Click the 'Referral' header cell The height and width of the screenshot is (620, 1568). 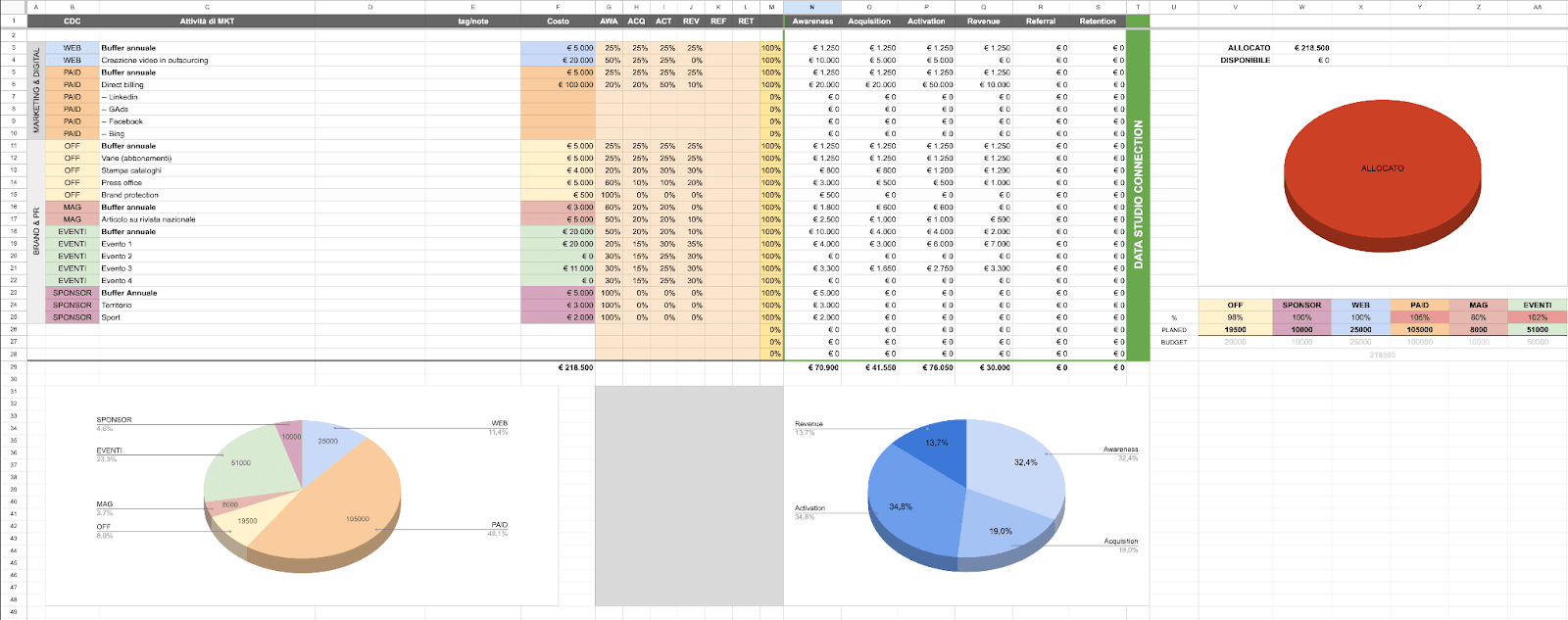pos(1041,21)
